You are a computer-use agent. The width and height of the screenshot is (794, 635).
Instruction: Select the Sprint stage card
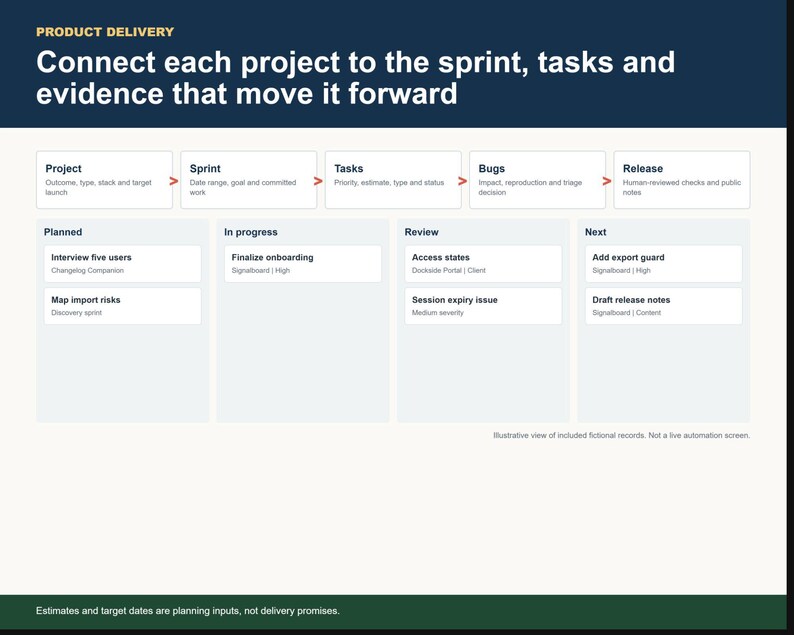click(x=249, y=180)
